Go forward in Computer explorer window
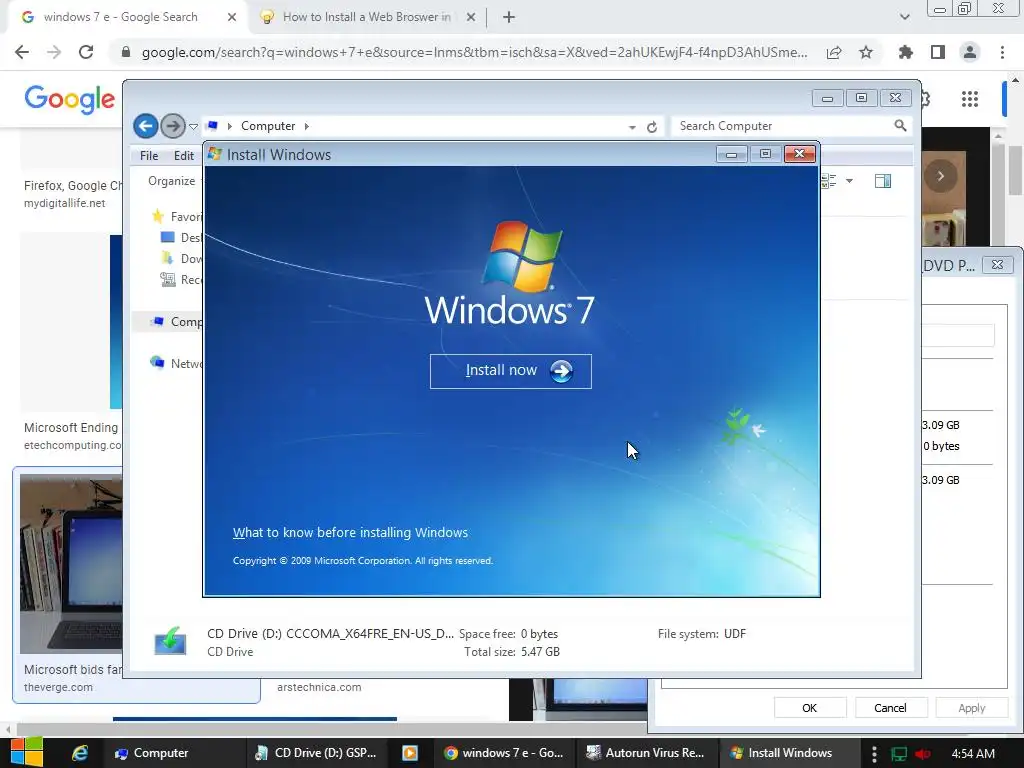Viewport: 1024px width, 768px height. click(172, 126)
